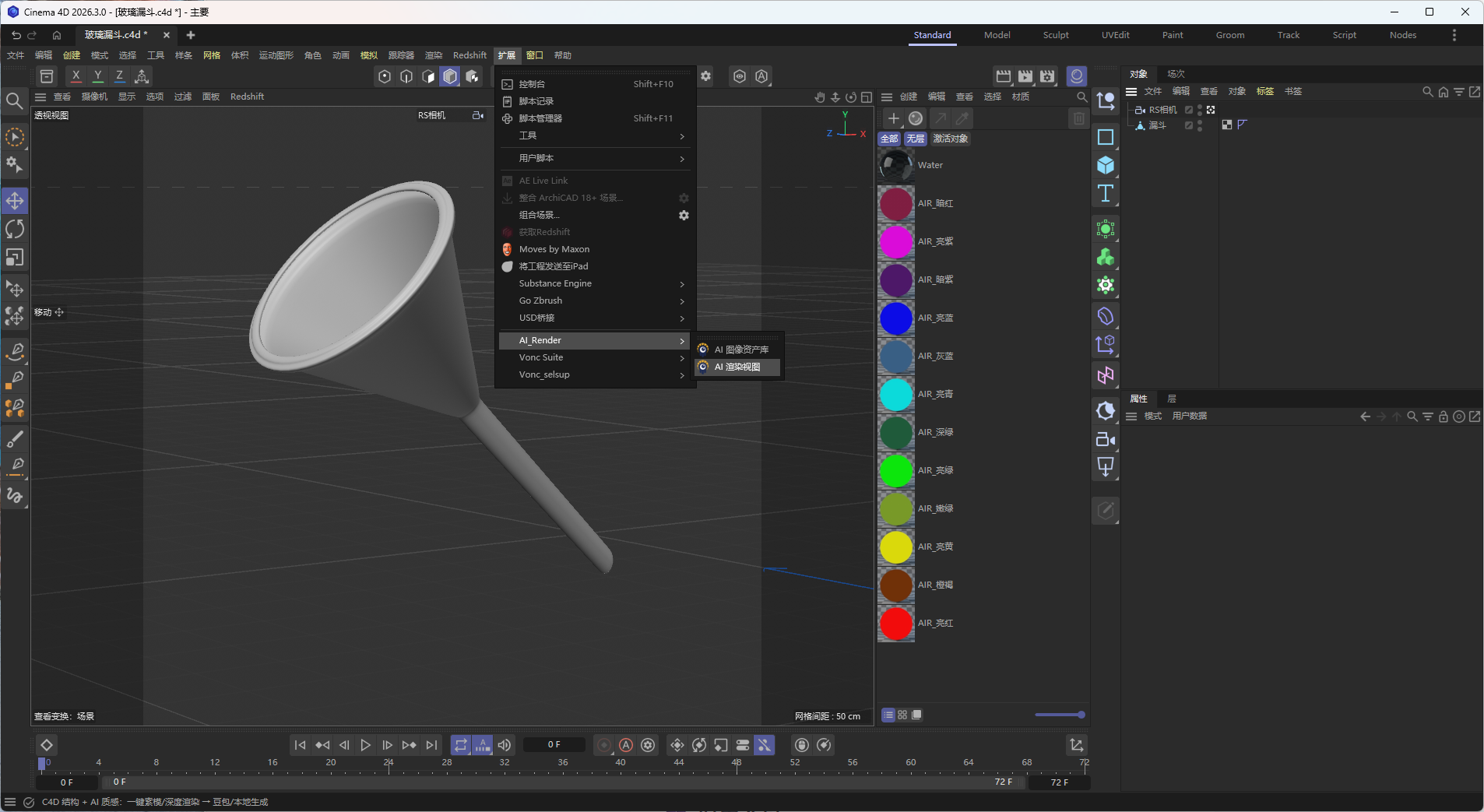Add a camera object from right palette
This screenshot has height=812, width=1484.
(1106, 439)
